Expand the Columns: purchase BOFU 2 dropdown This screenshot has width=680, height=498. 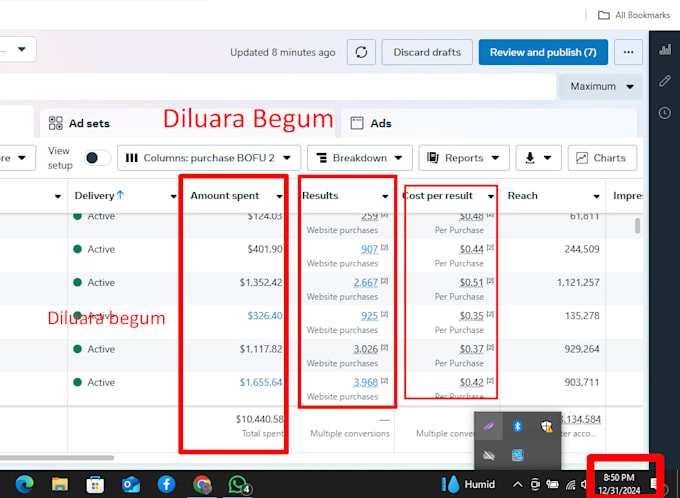point(209,158)
